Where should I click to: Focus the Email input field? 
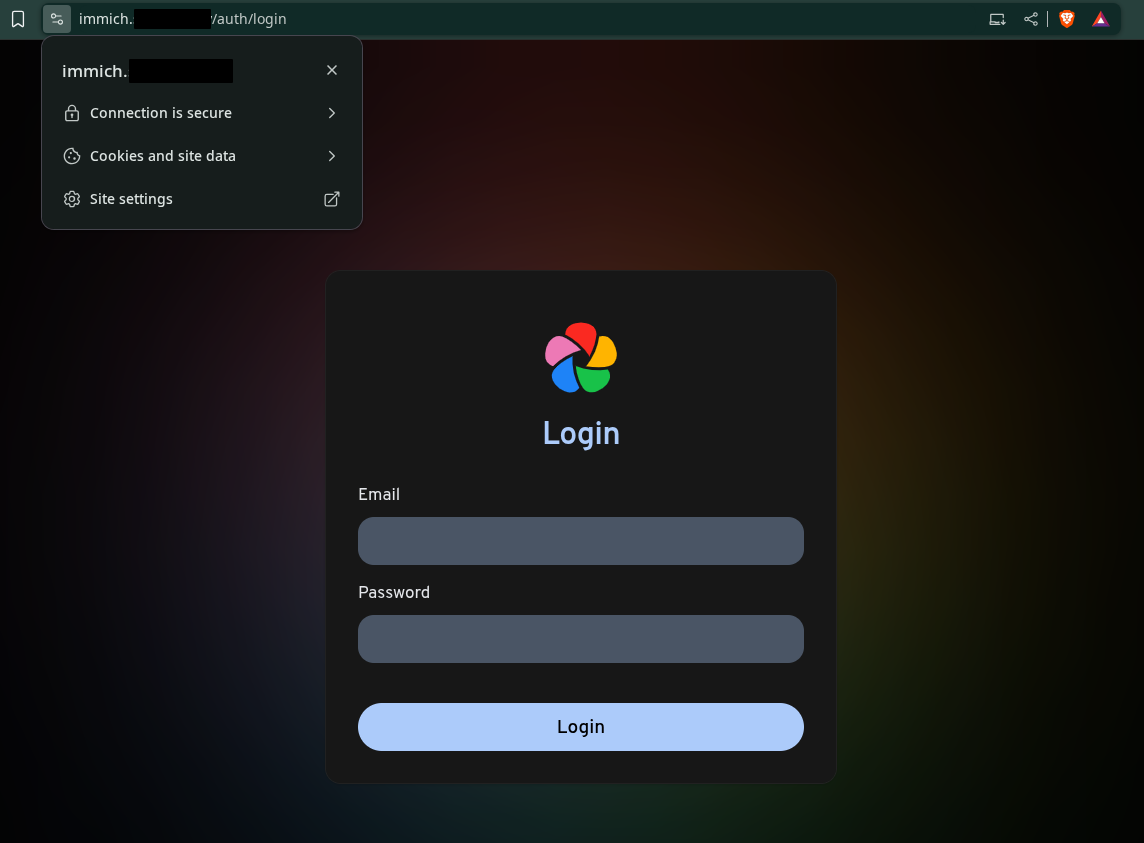581,541
